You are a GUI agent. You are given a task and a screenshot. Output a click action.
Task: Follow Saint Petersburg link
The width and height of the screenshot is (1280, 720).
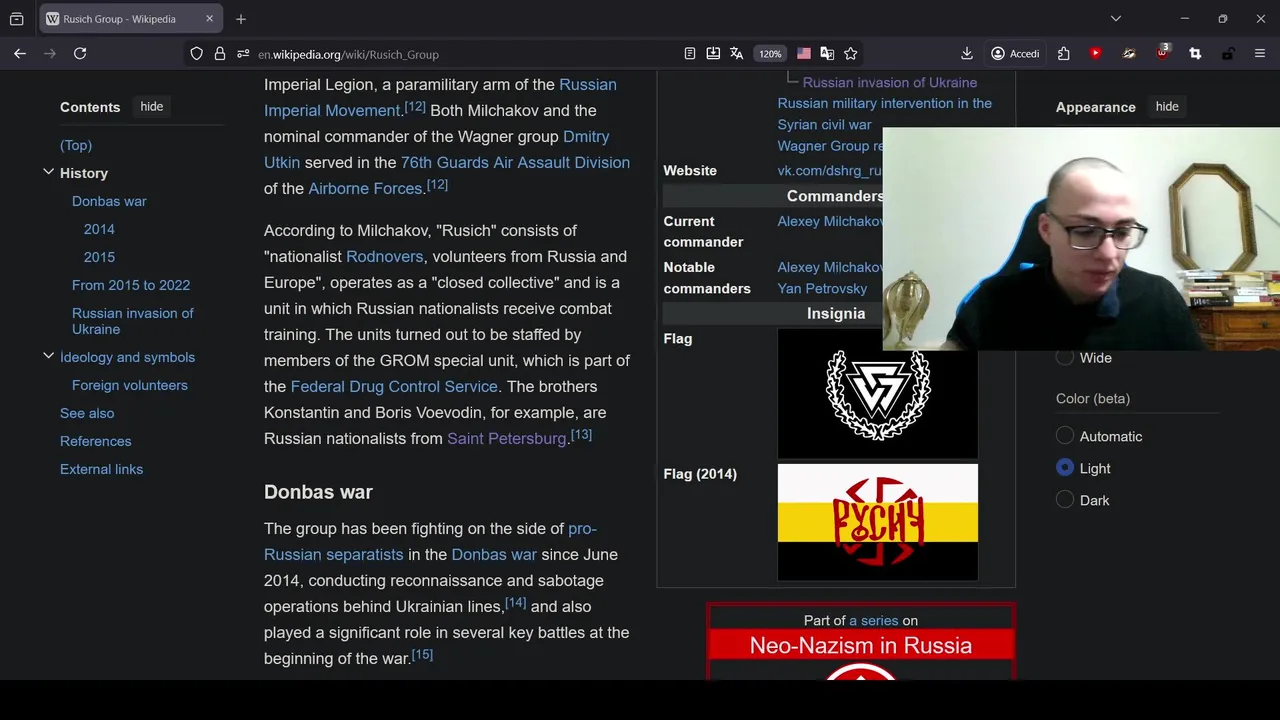point(506,438)
